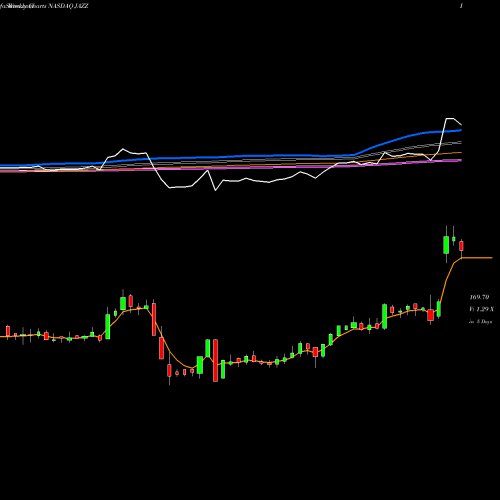Screen dimensions: 500x500
Task: Click the white indicator line peak at right
Action: point(450,119)
